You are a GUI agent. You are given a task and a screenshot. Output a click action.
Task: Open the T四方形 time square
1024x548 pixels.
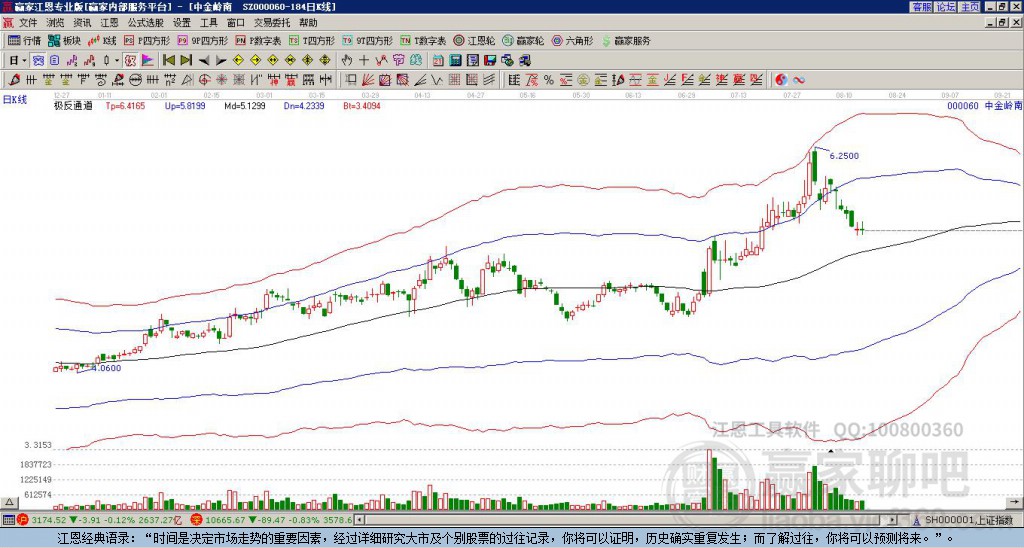(x=312, y=40)
